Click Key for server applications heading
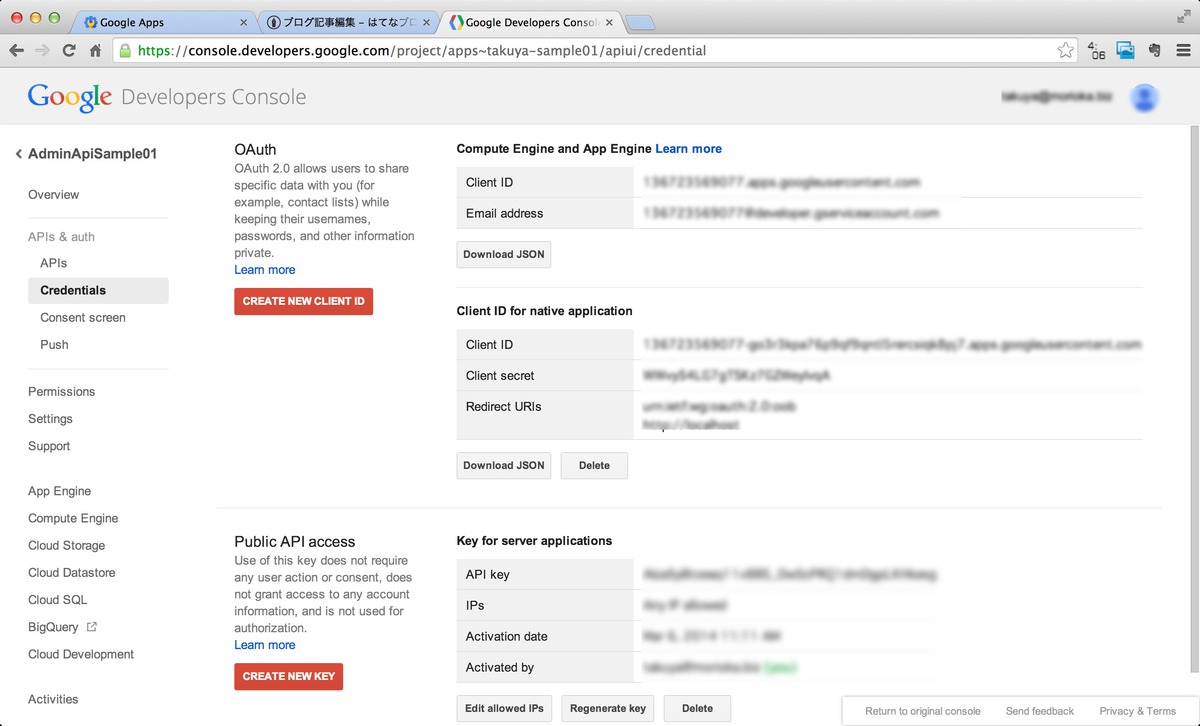 534,541
